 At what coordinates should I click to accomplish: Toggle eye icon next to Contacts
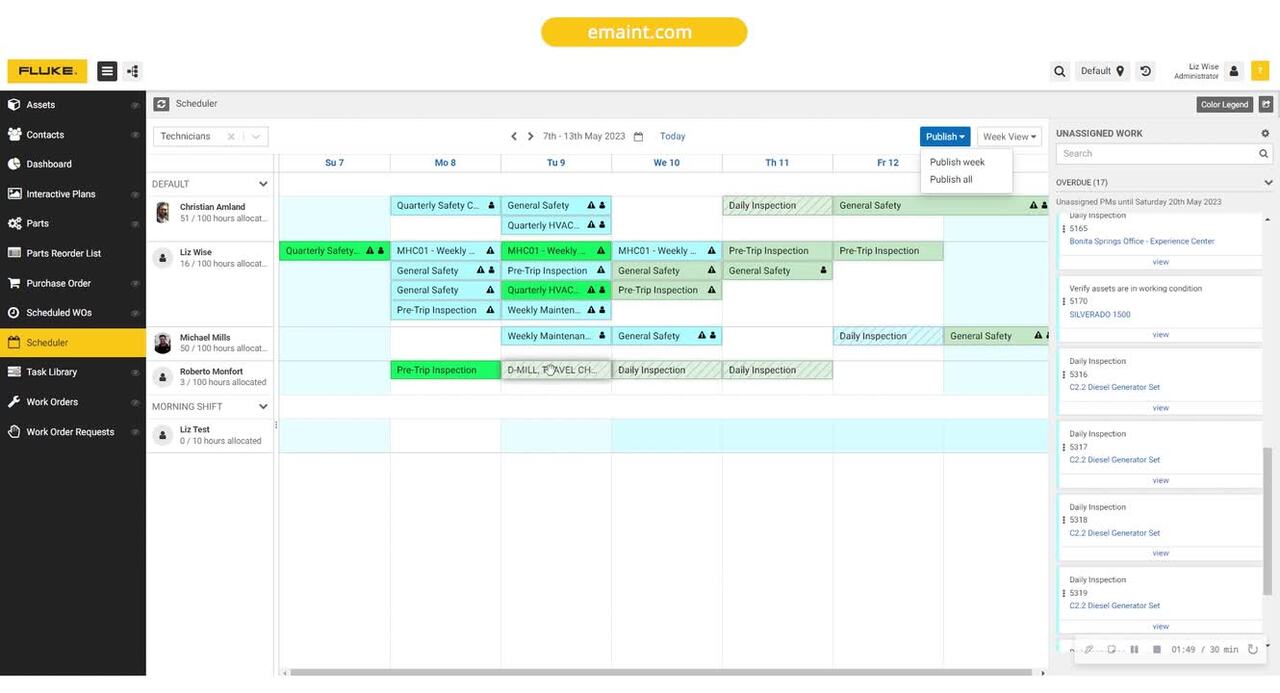click(x=135, y=134)
